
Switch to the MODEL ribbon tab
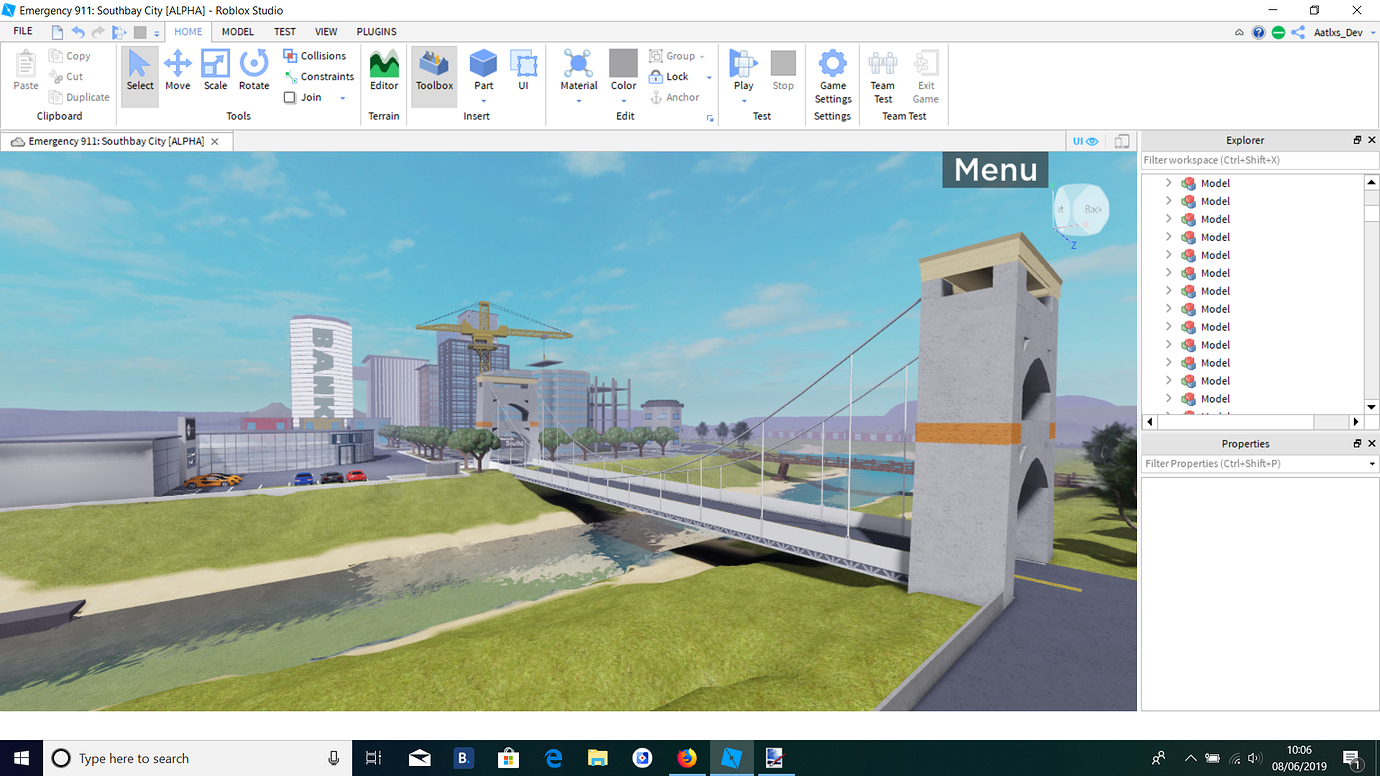pyautogui.click(x=237, y=31)
